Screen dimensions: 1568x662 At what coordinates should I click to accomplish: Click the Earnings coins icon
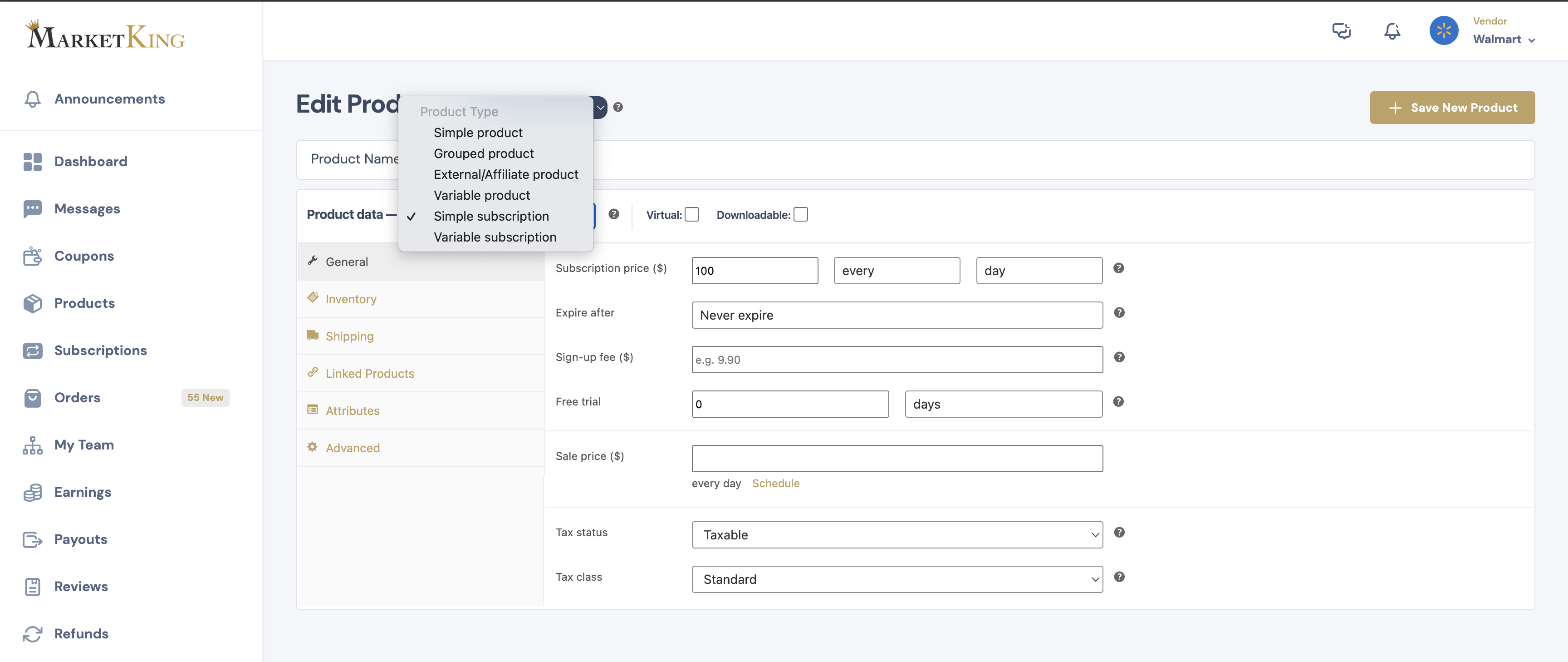click(32, 492)
